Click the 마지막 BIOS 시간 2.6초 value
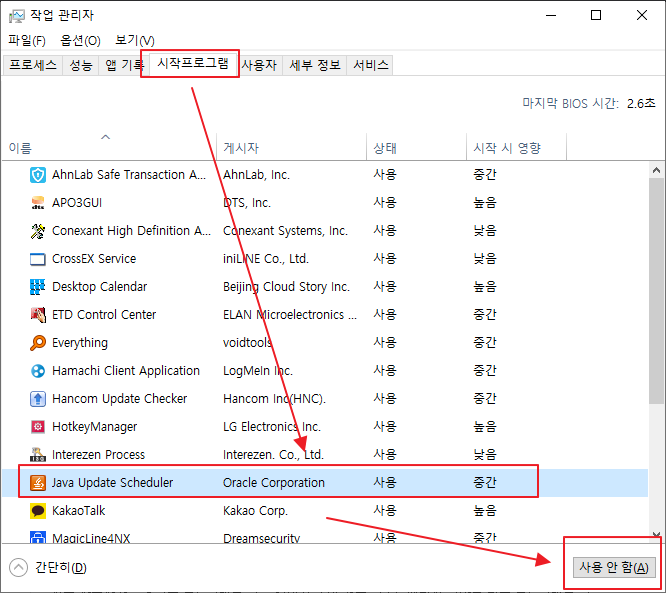Screen dimensions: 666x593 (x=641, y=103)
